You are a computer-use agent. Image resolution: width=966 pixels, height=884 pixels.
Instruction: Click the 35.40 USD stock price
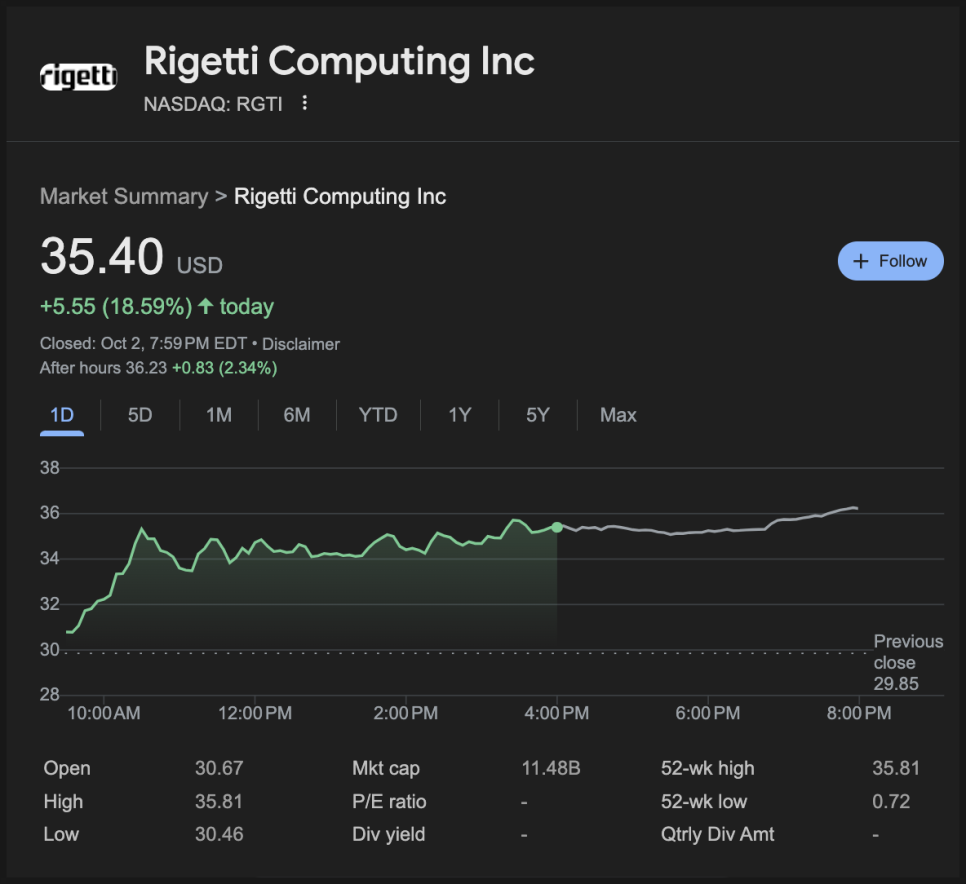coord(102,258)
